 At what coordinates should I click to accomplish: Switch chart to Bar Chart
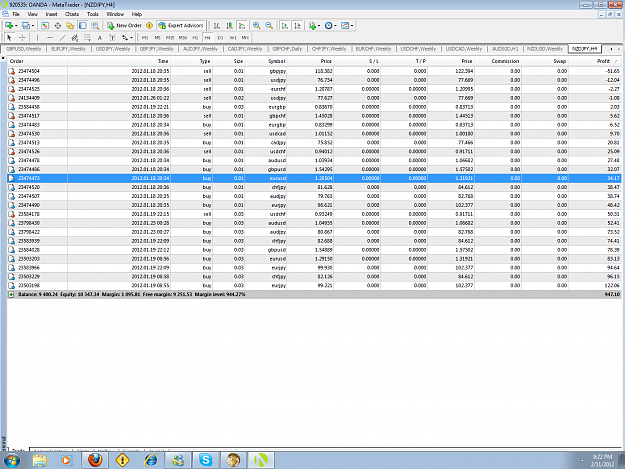(x=217, y=26)
